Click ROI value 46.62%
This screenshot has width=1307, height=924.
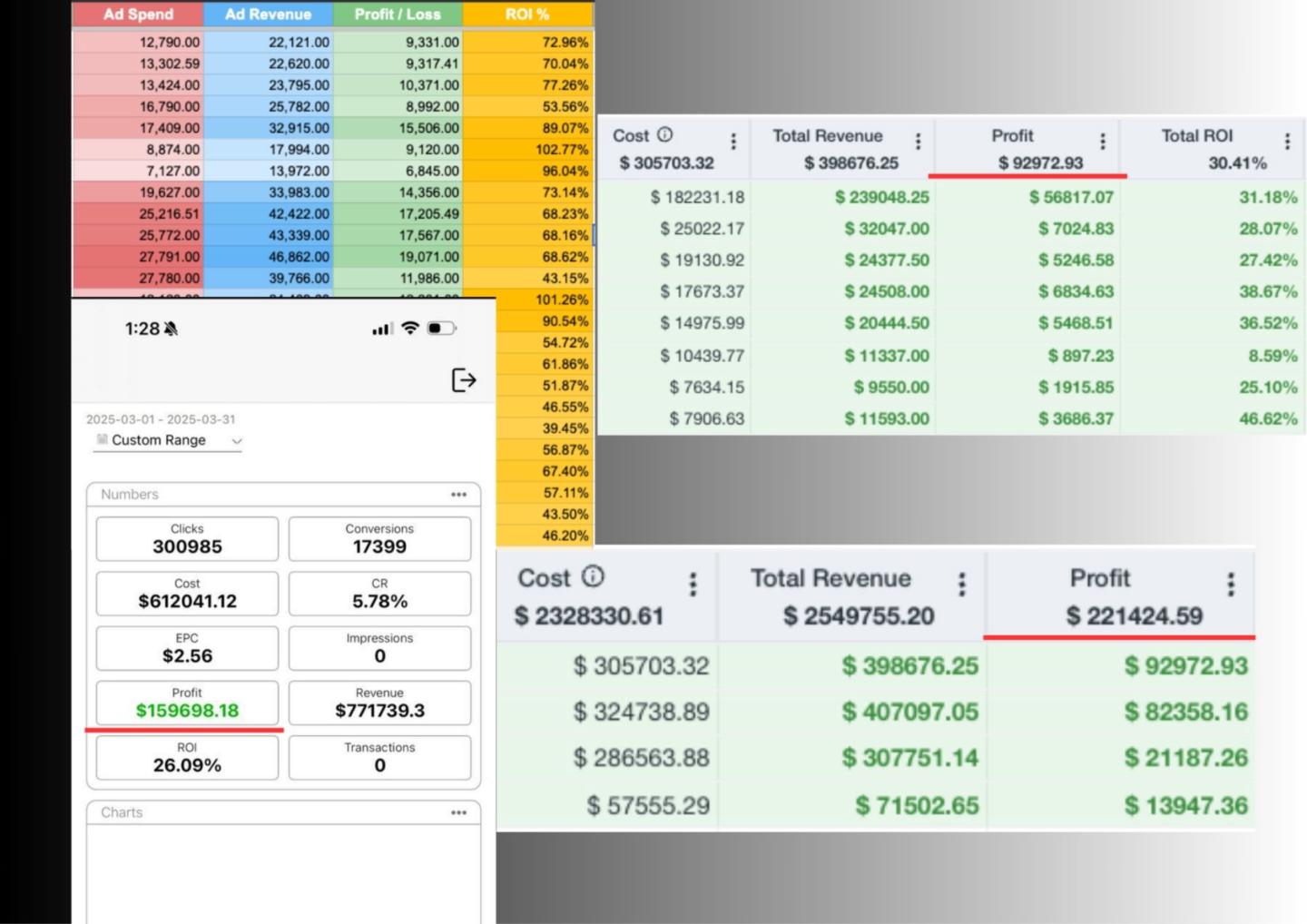coord(1268,418)
